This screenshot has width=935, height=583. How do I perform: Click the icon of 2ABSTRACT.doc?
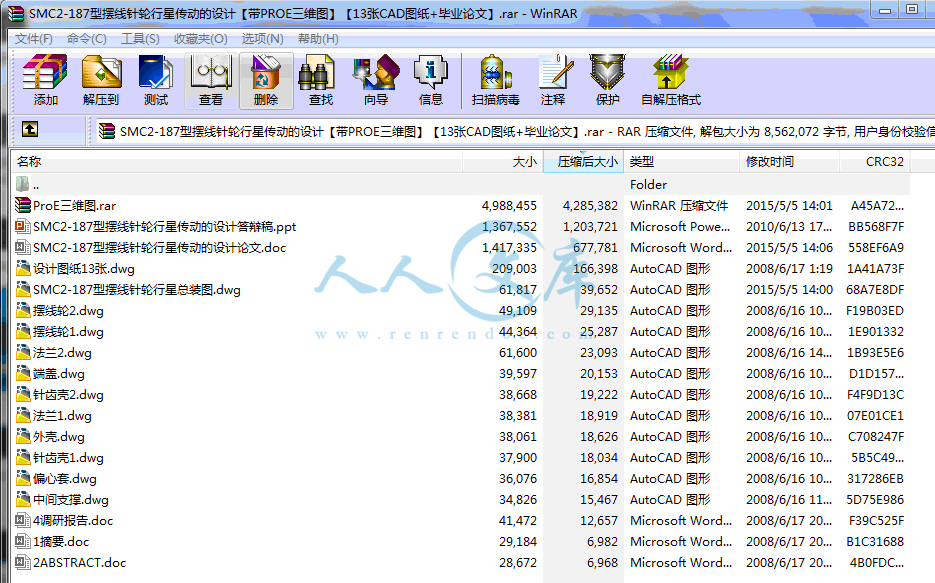coord(23,563)
